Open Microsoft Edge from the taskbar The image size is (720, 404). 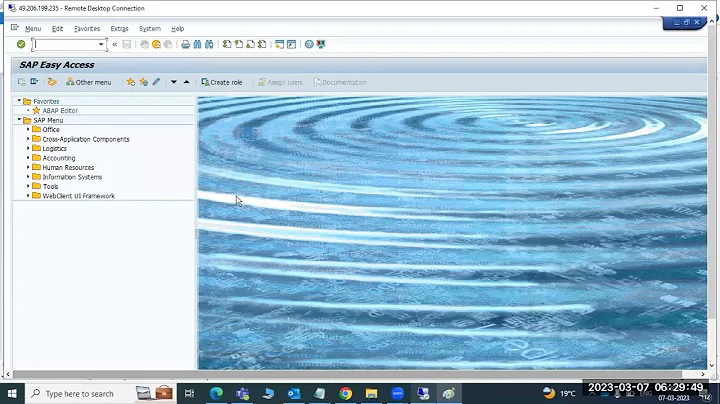pyautogui.click(x=216, y=393)
